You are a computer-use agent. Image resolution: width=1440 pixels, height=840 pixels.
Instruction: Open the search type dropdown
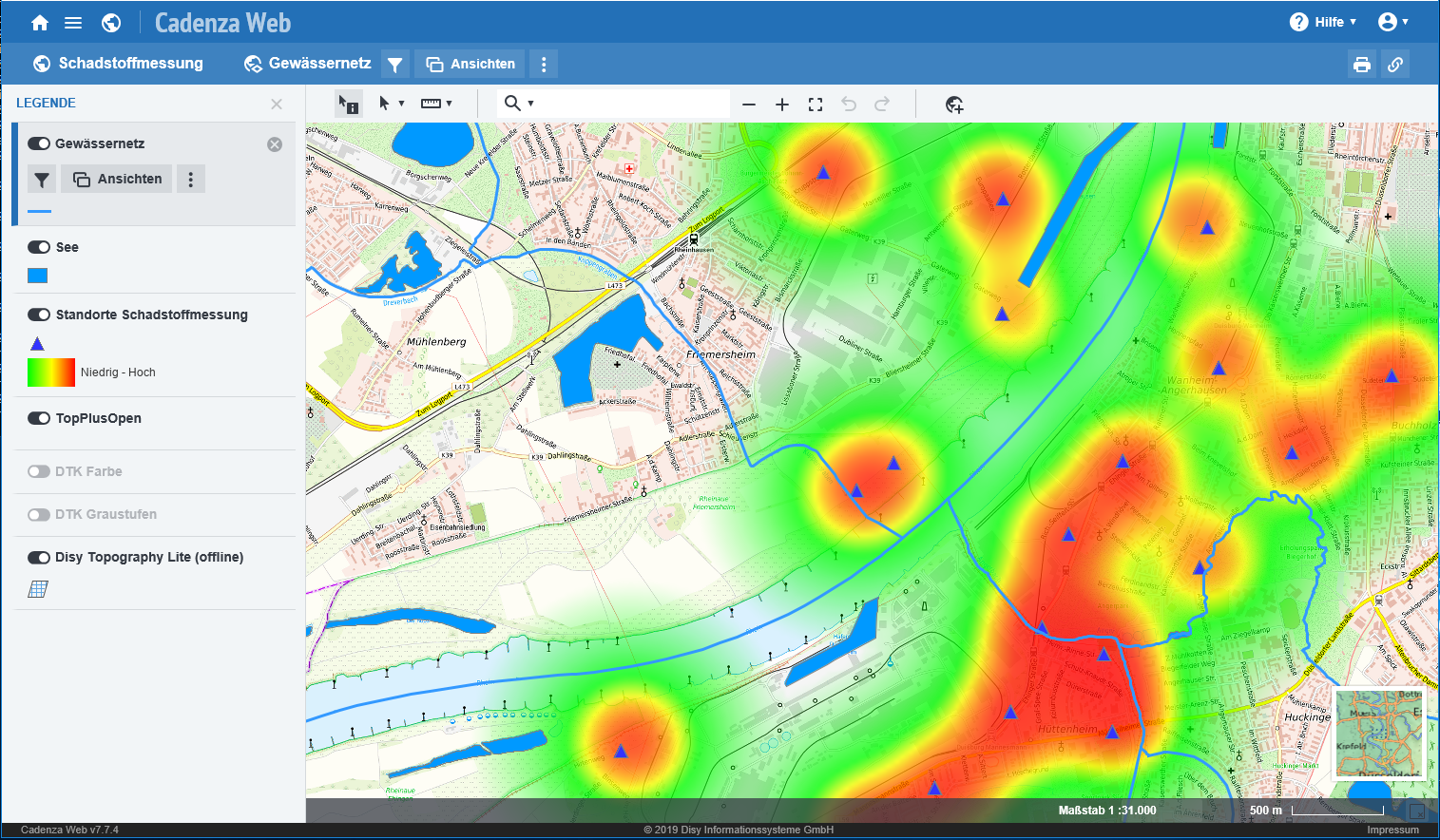point(519,103)
